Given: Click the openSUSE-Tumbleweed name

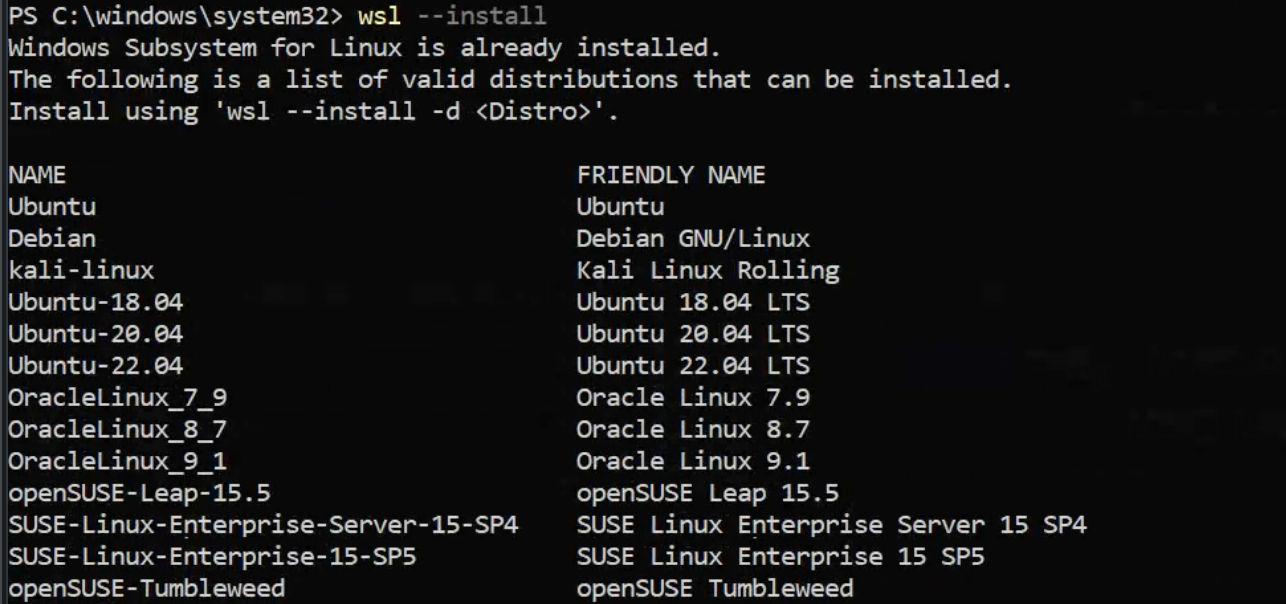Looking at the screenshot, I should tap(147, 588).
